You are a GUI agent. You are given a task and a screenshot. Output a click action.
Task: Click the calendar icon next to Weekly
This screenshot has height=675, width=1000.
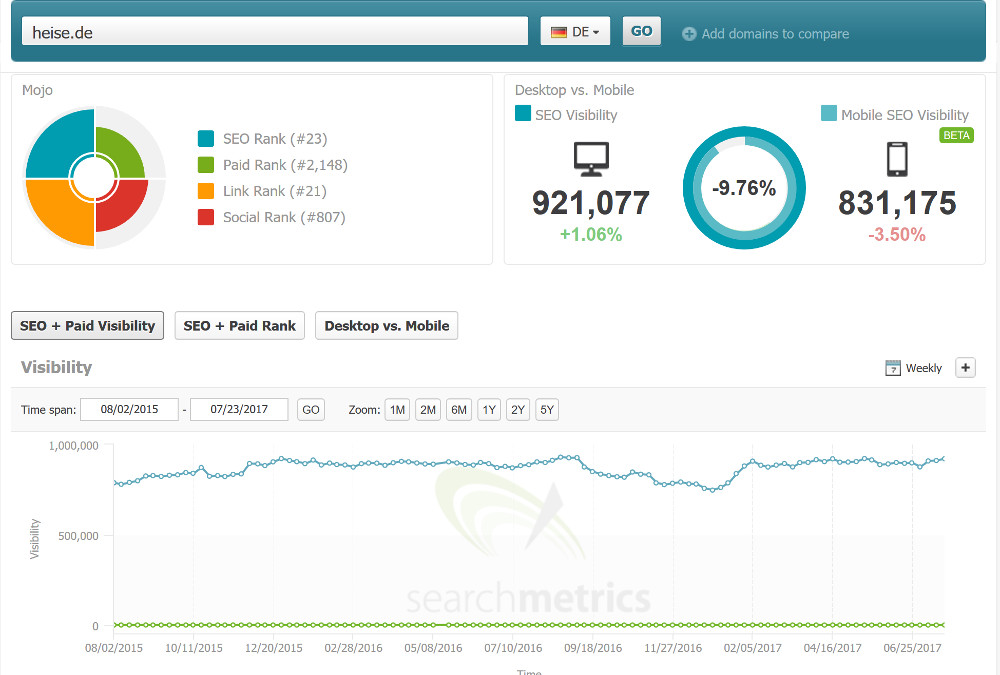pos(891,368)
